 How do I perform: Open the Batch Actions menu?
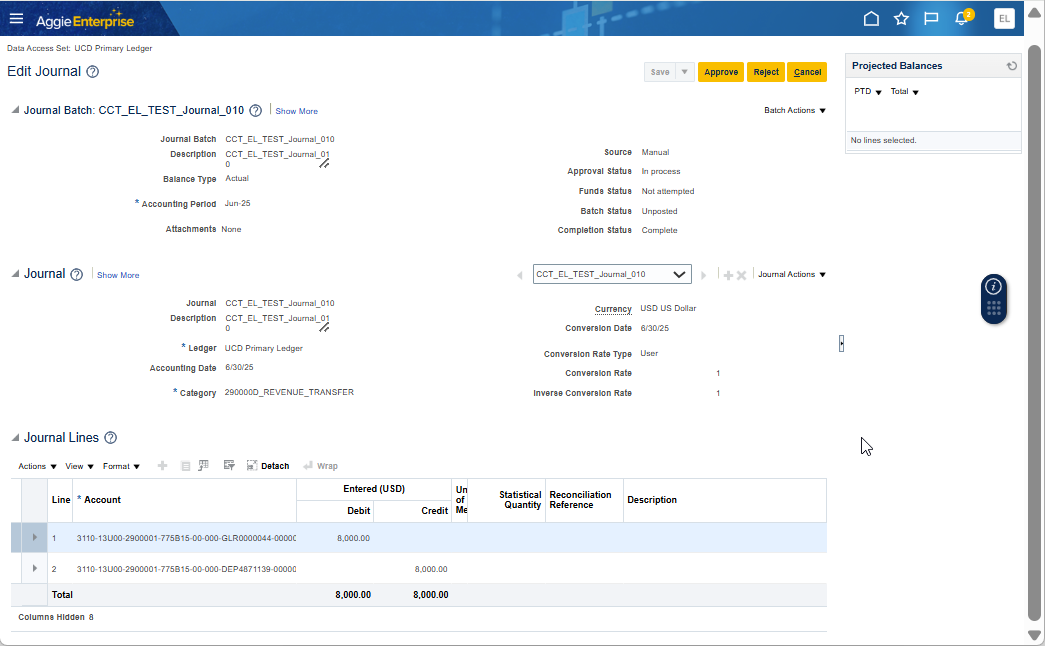(x=795, y=111)
